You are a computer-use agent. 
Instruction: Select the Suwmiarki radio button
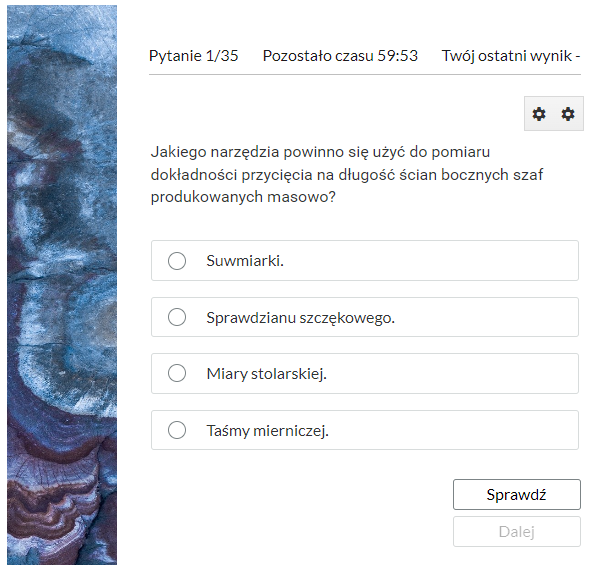pos(177,261)
